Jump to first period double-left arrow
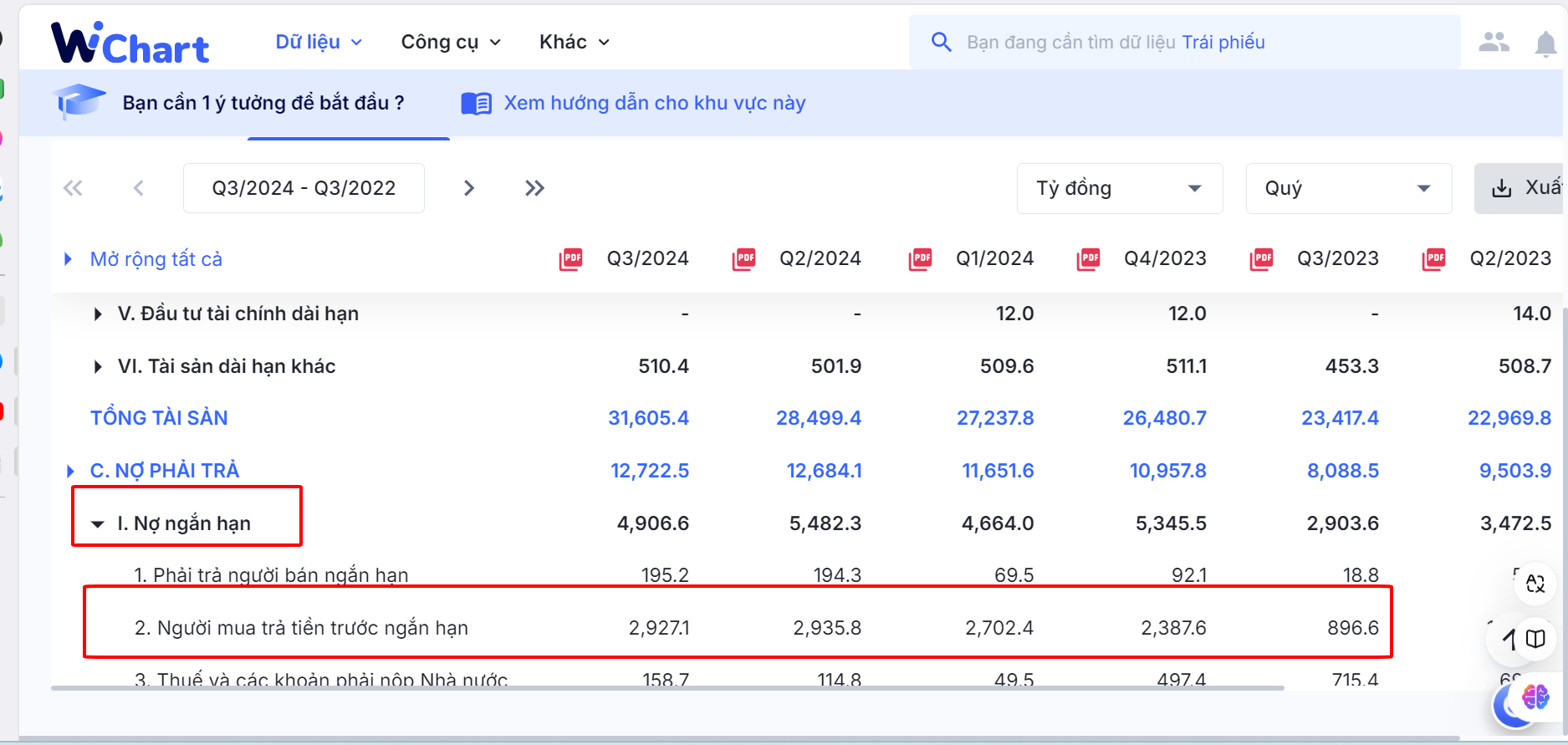Image resolution: width=1568 pixels, height=745 pixels. click(x=73, y=188)
